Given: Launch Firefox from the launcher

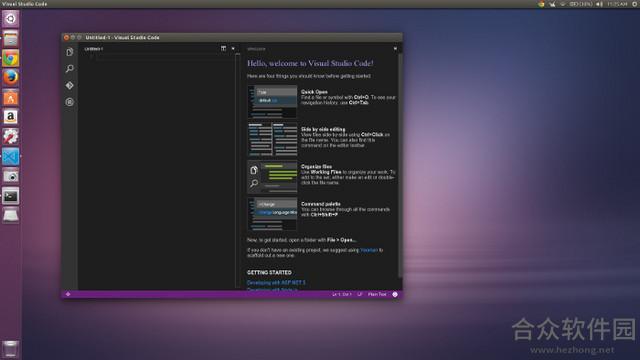Looking at the screenshot, I should click(11, 78).
